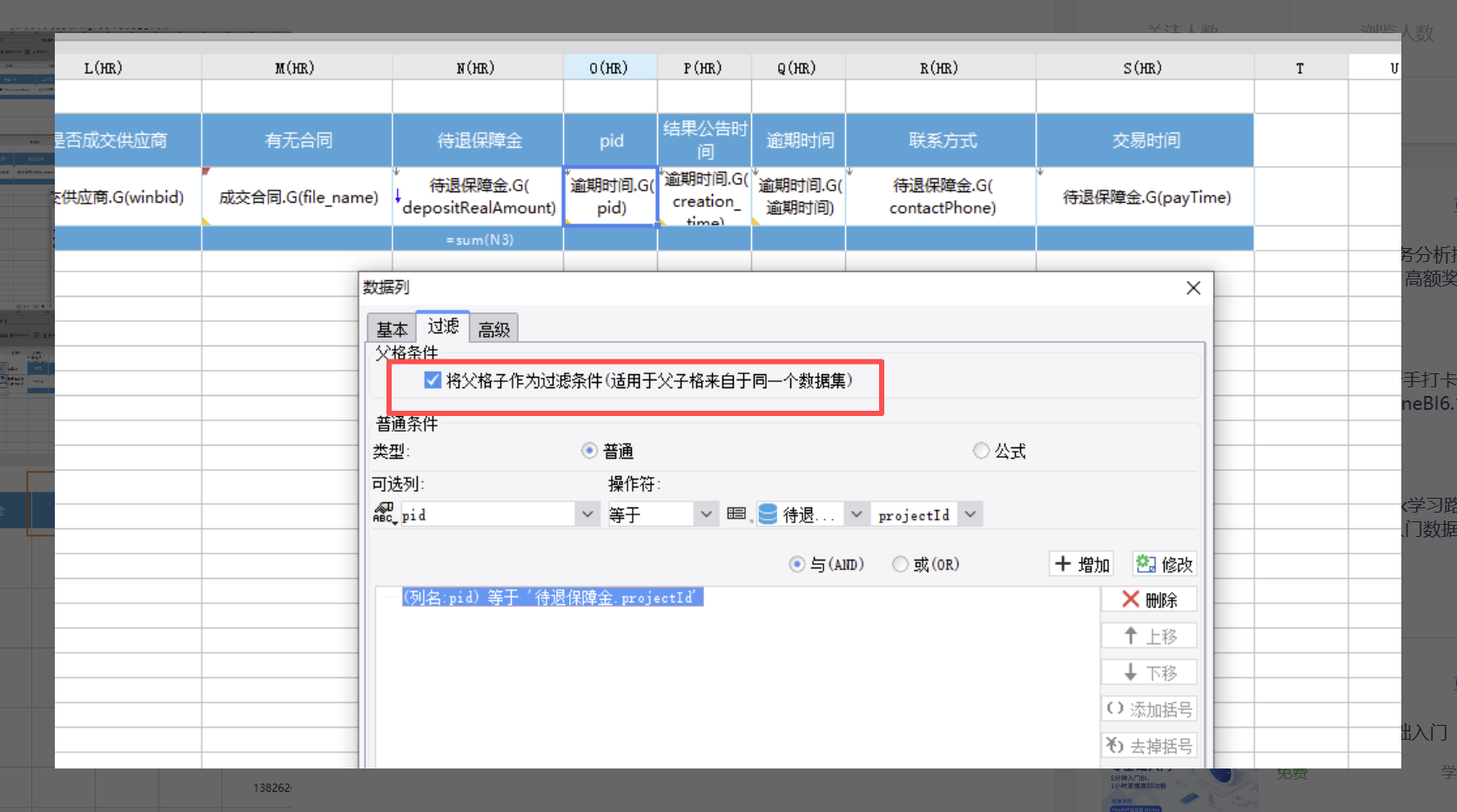
Task: Open the 待退... dataset dropdown
Action: coord(856,514)
